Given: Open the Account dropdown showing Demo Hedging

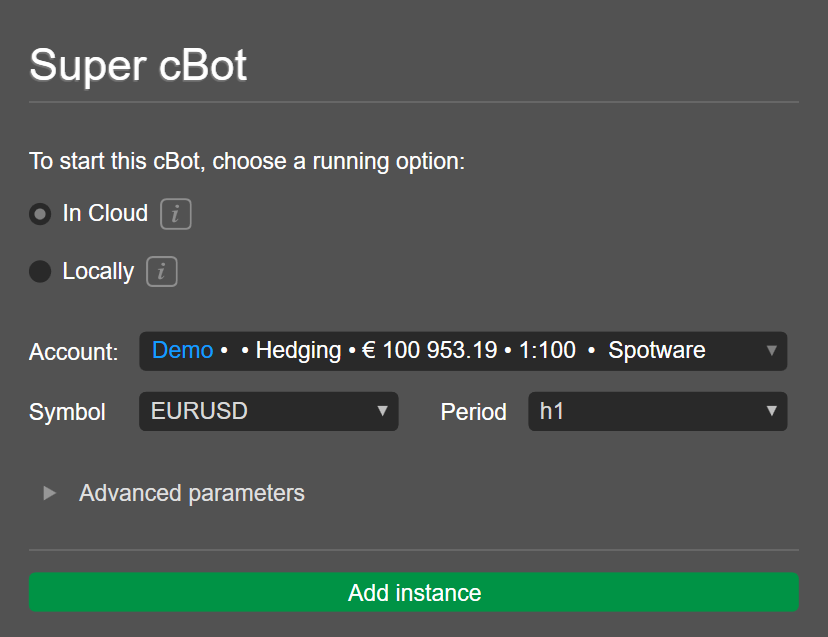Looking at the screenshot, I should pyautogui.click(x=462, y=351).
